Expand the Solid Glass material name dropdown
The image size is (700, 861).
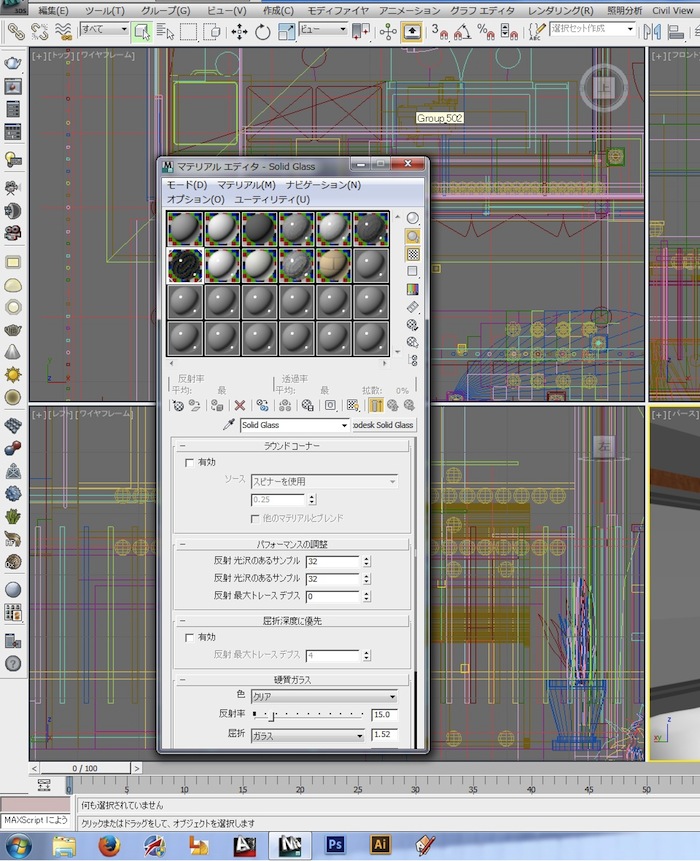pyautogui.click(x=345, y=425)
